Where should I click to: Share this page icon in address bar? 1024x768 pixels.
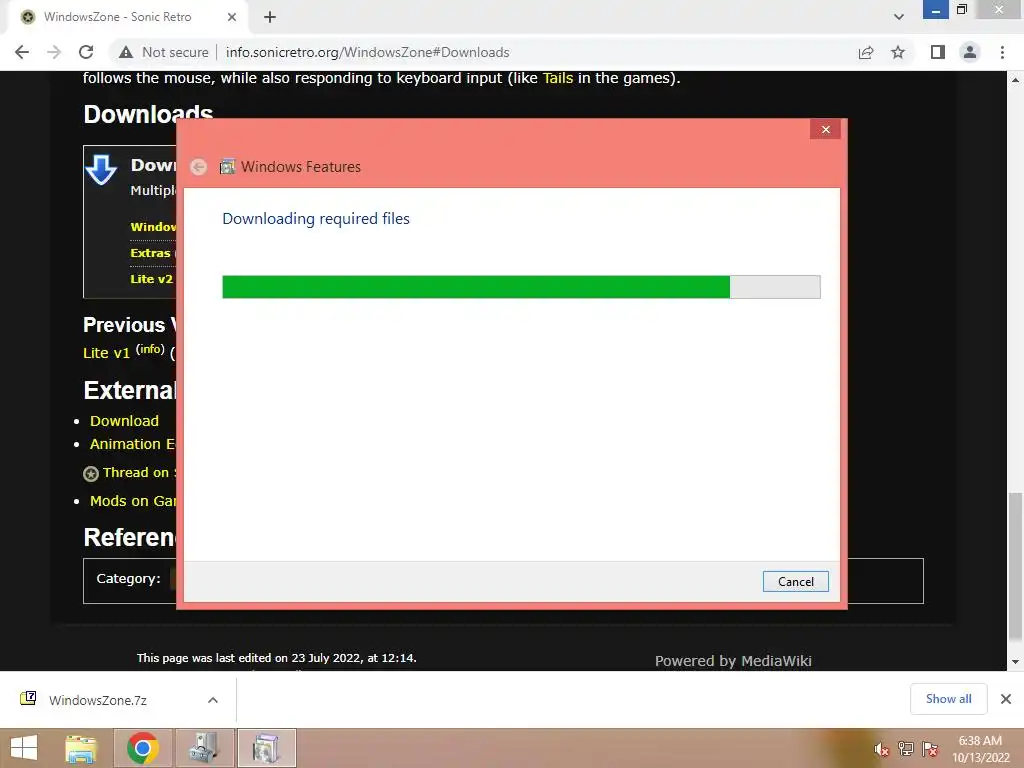(x=866, y=52)
